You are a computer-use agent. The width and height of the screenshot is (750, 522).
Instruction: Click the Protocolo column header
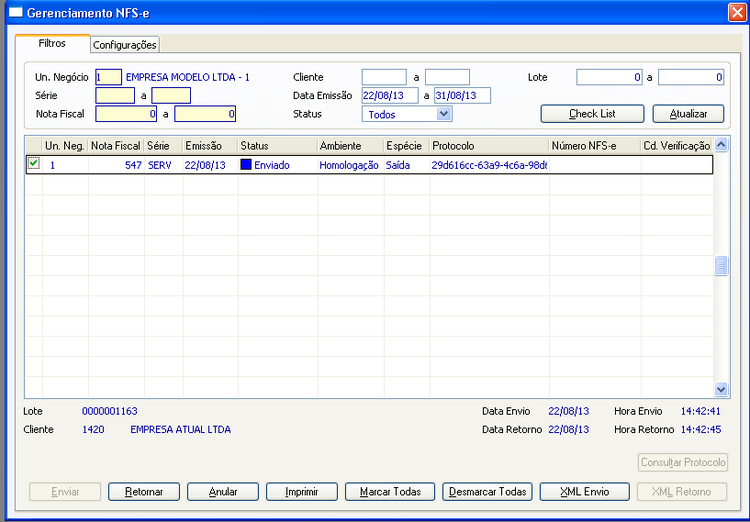[x=489, y=145]
